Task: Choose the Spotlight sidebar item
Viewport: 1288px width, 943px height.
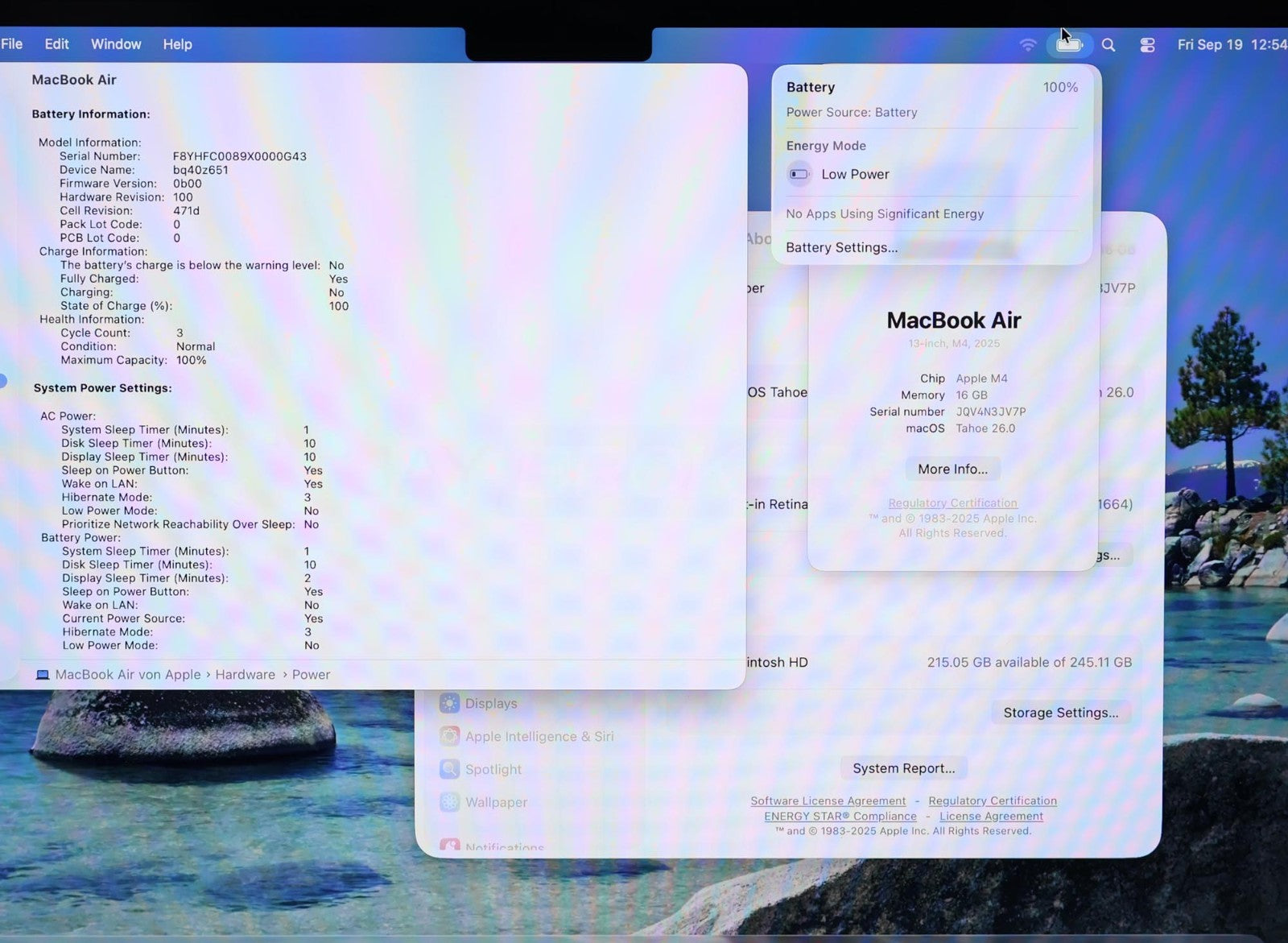Action: 493,769
